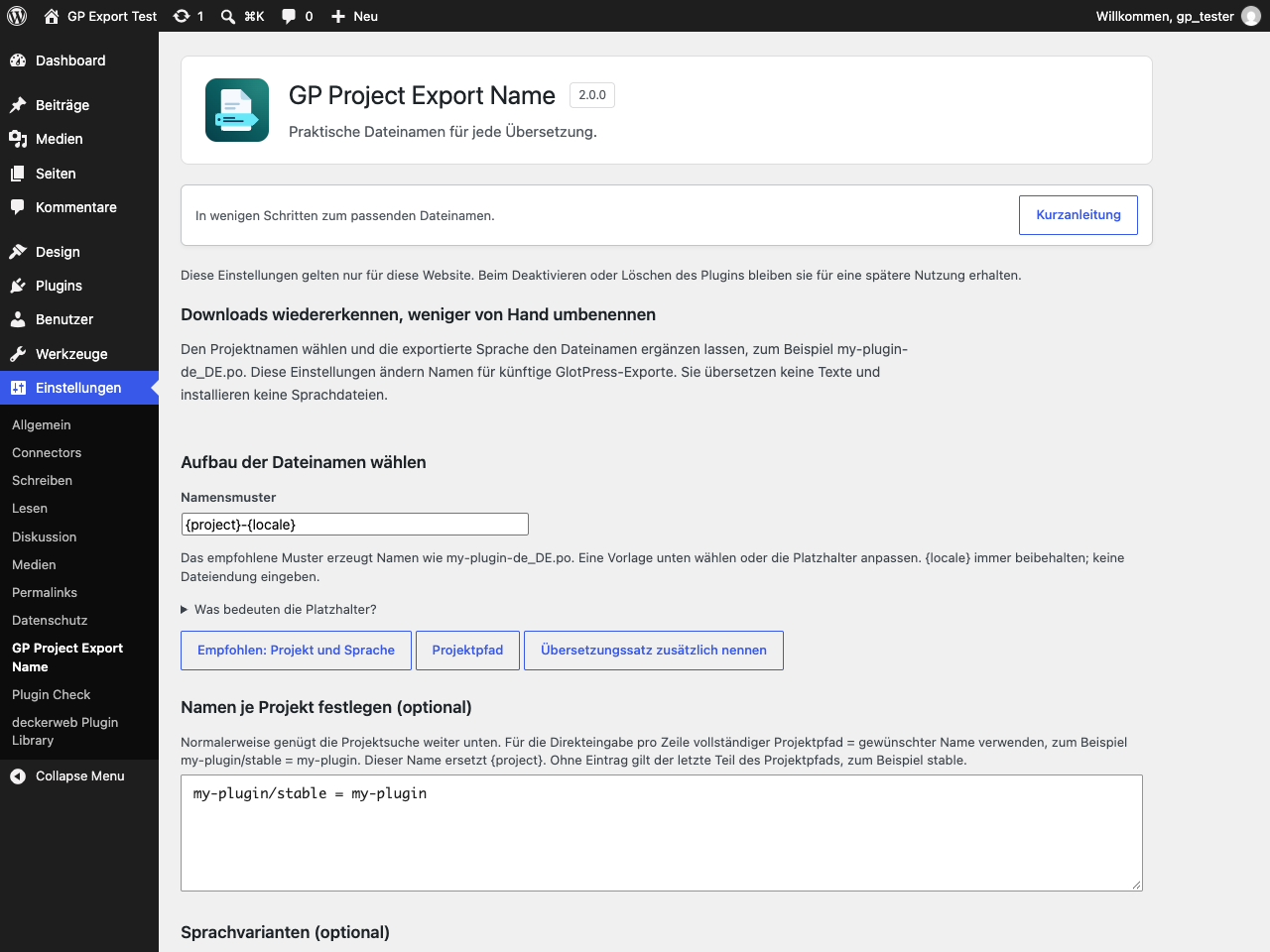Open the search icon in admin bar
This screenshot has height=952, width=1270.
pos(228,16)
